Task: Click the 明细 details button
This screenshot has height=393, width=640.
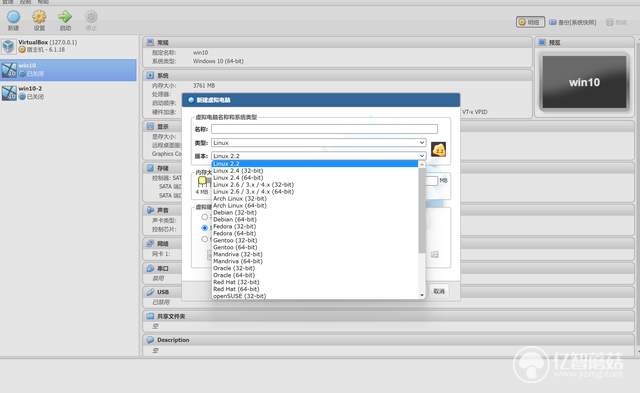Action: pos(530,22)
